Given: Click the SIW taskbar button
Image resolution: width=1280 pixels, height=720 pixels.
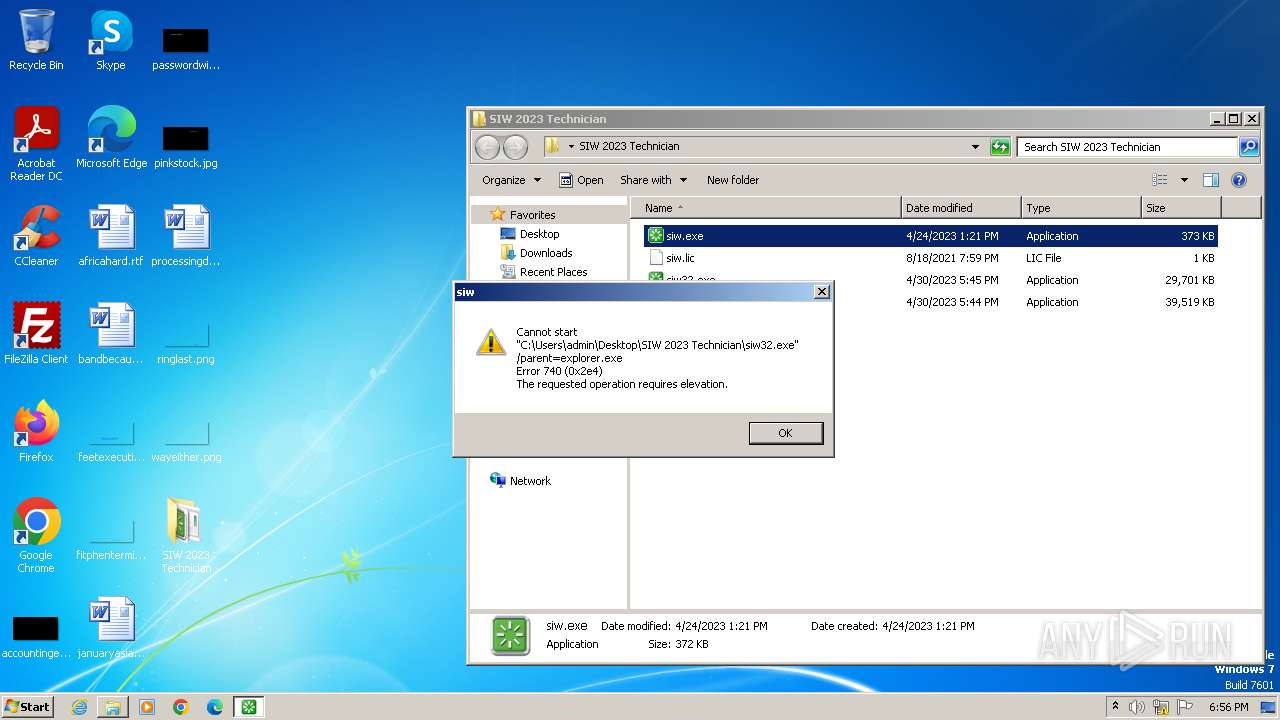Looking at the screenshot, I should (249, 707).
